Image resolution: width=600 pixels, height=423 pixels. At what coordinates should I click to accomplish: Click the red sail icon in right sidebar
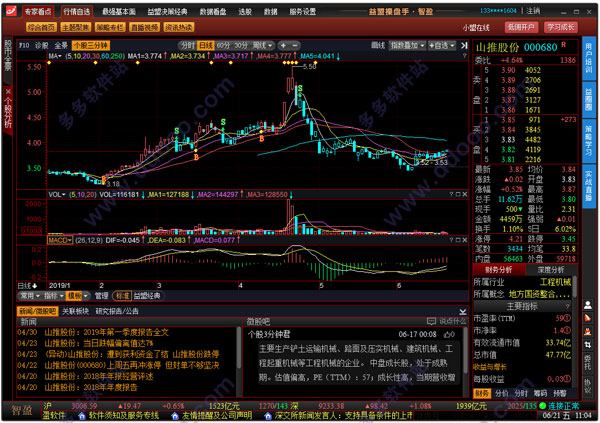588,318
